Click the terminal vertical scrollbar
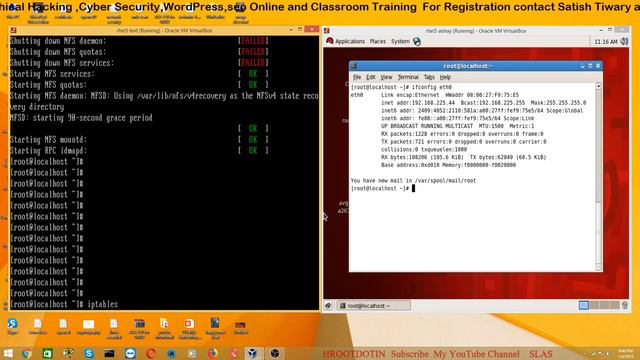This screenshot has height=360, width=640. [x=598, y=177]
